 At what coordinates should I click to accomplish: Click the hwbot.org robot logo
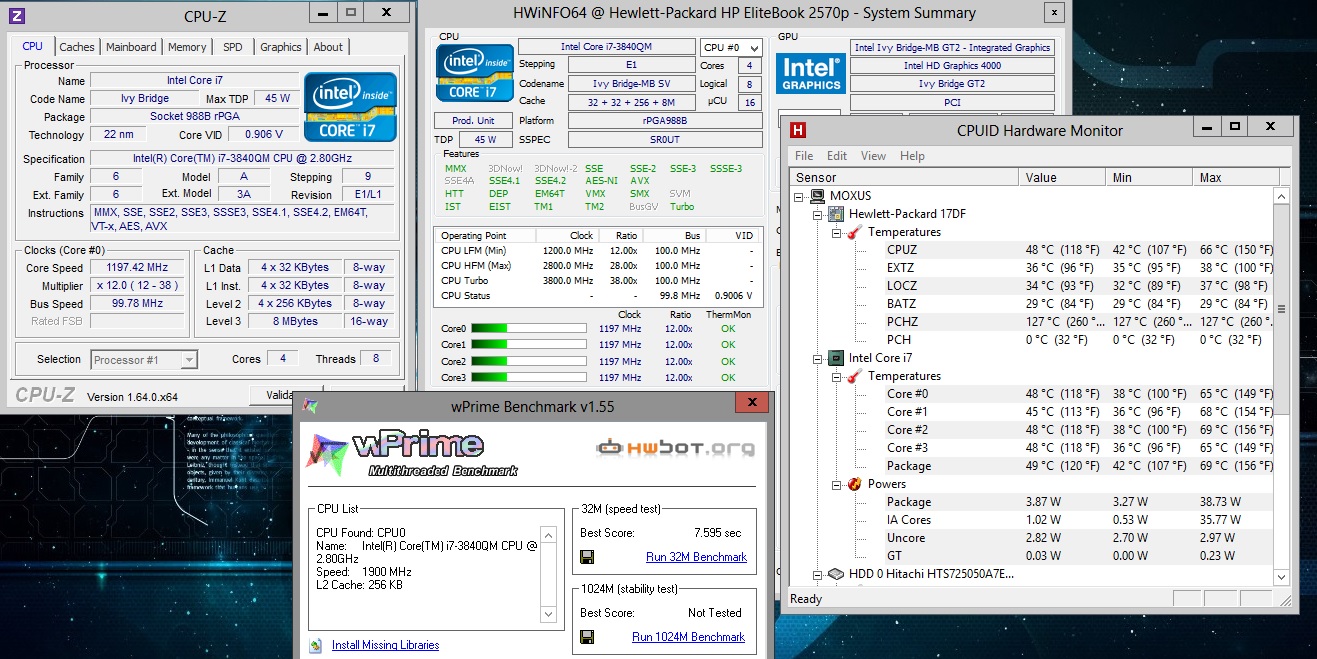click(x=675, y=447)
